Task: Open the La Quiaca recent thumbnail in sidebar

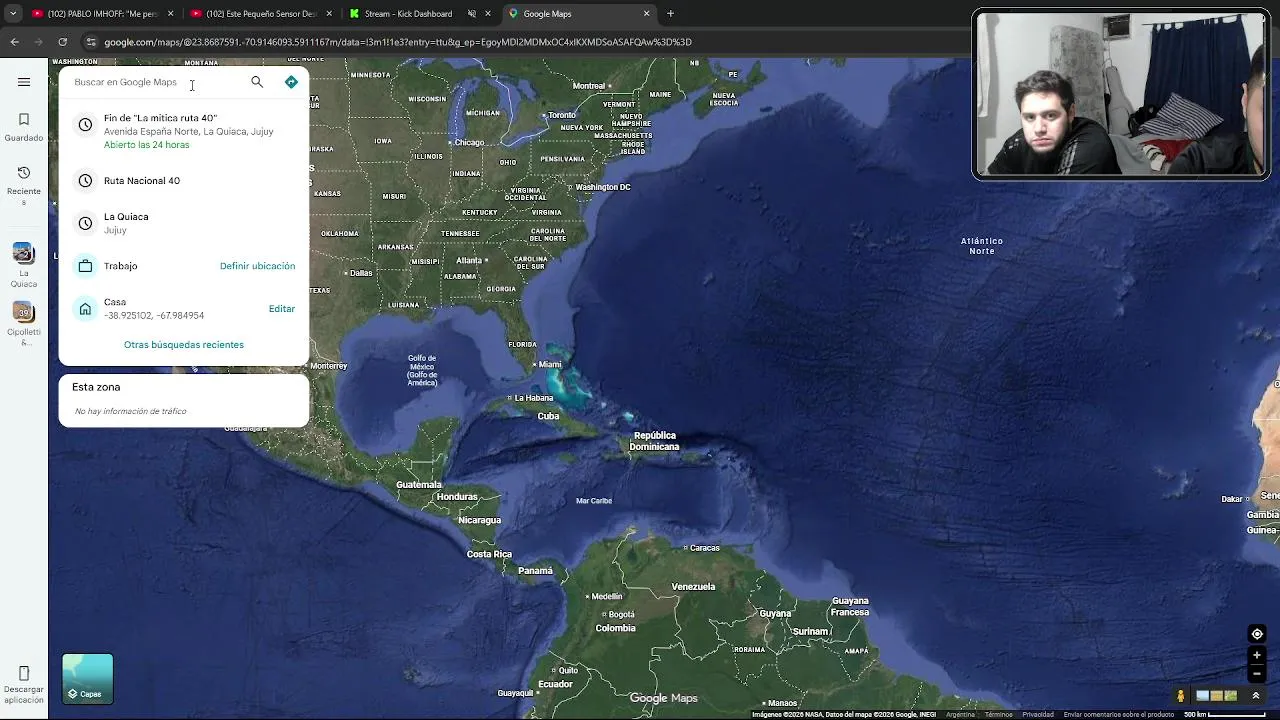Action: tap(23, 253)
